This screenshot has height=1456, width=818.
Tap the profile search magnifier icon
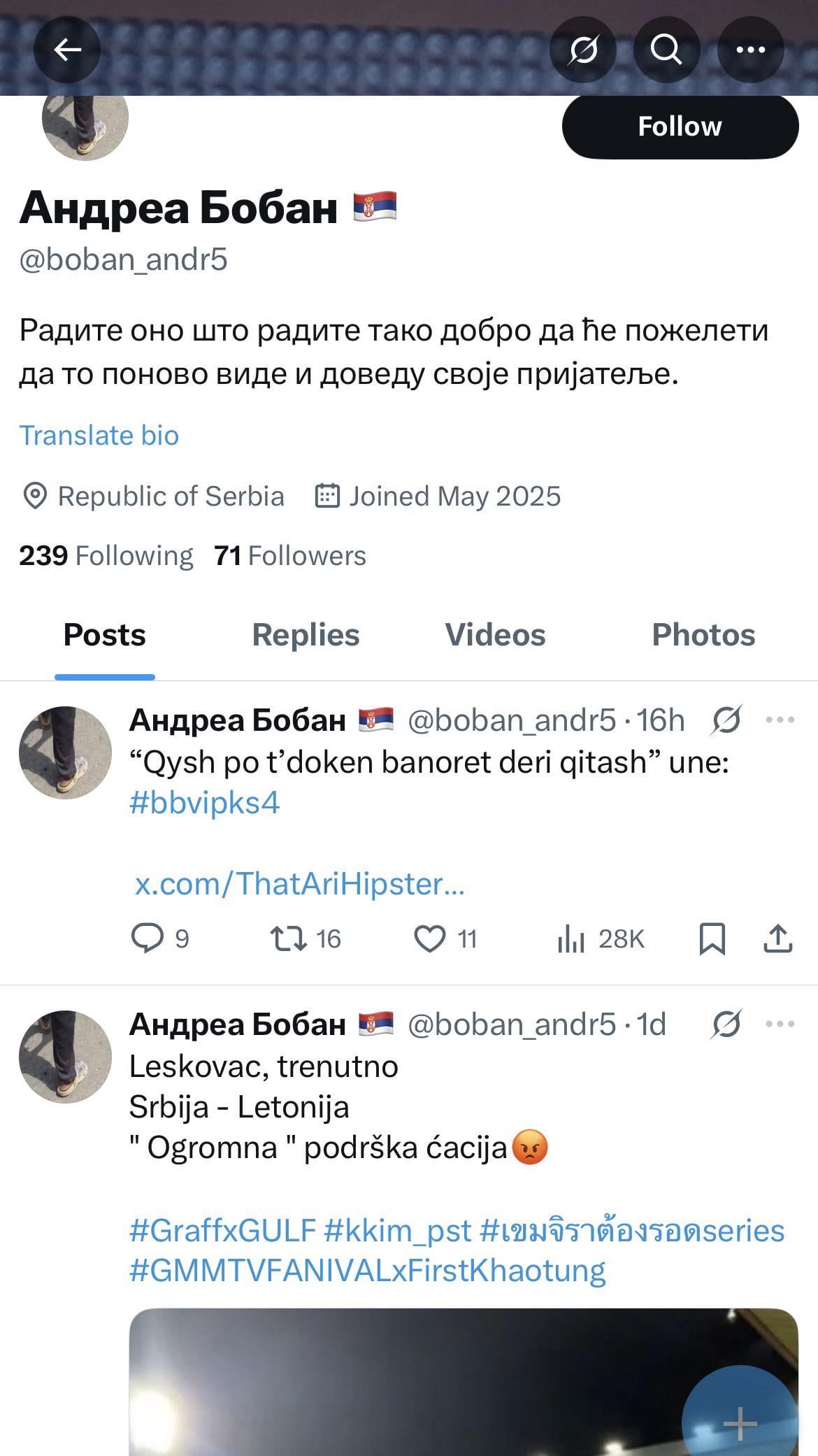pyautogui.click(x=666, y=50)
